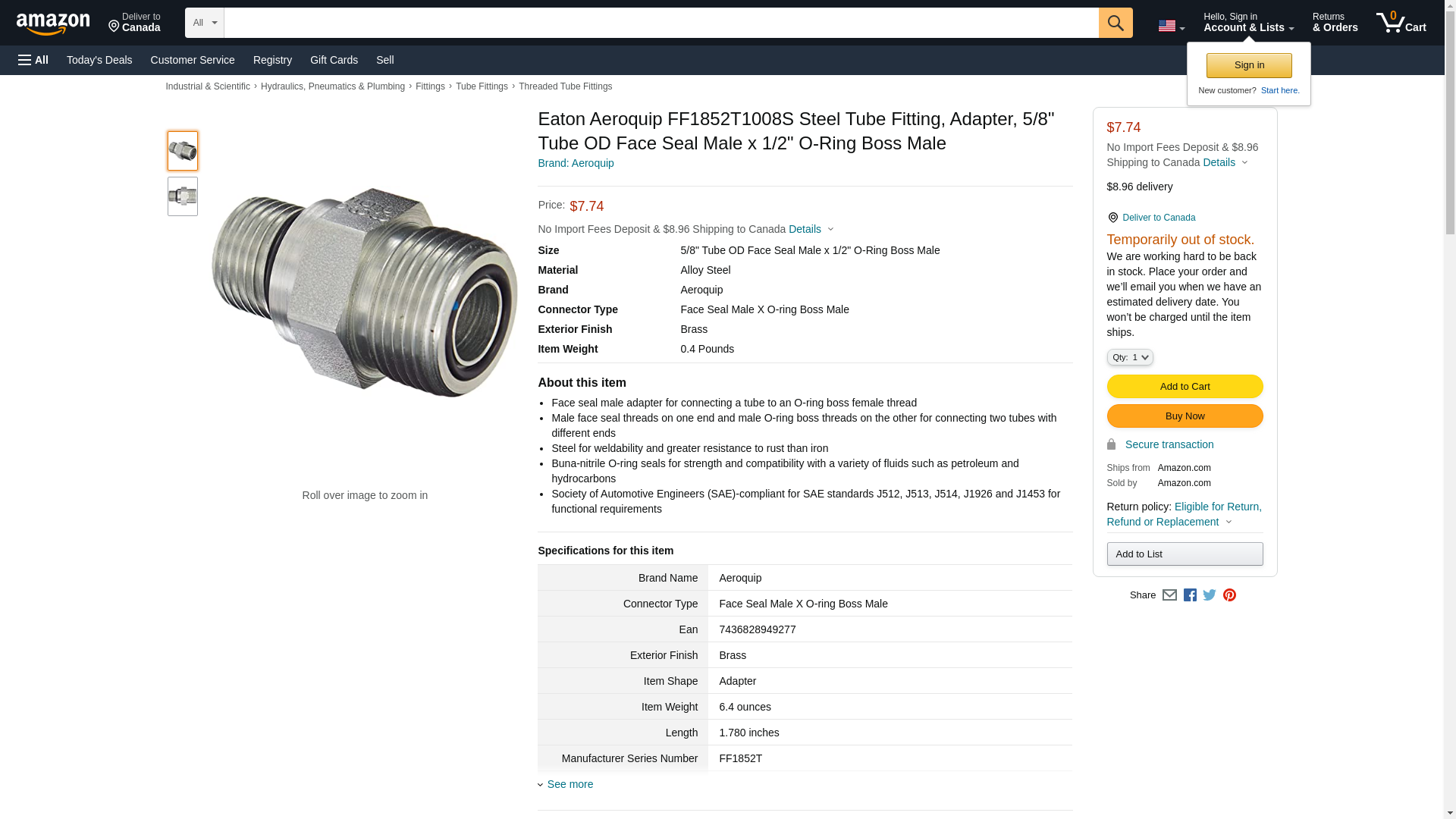Open the US flag language selector

coord(1170,26)
